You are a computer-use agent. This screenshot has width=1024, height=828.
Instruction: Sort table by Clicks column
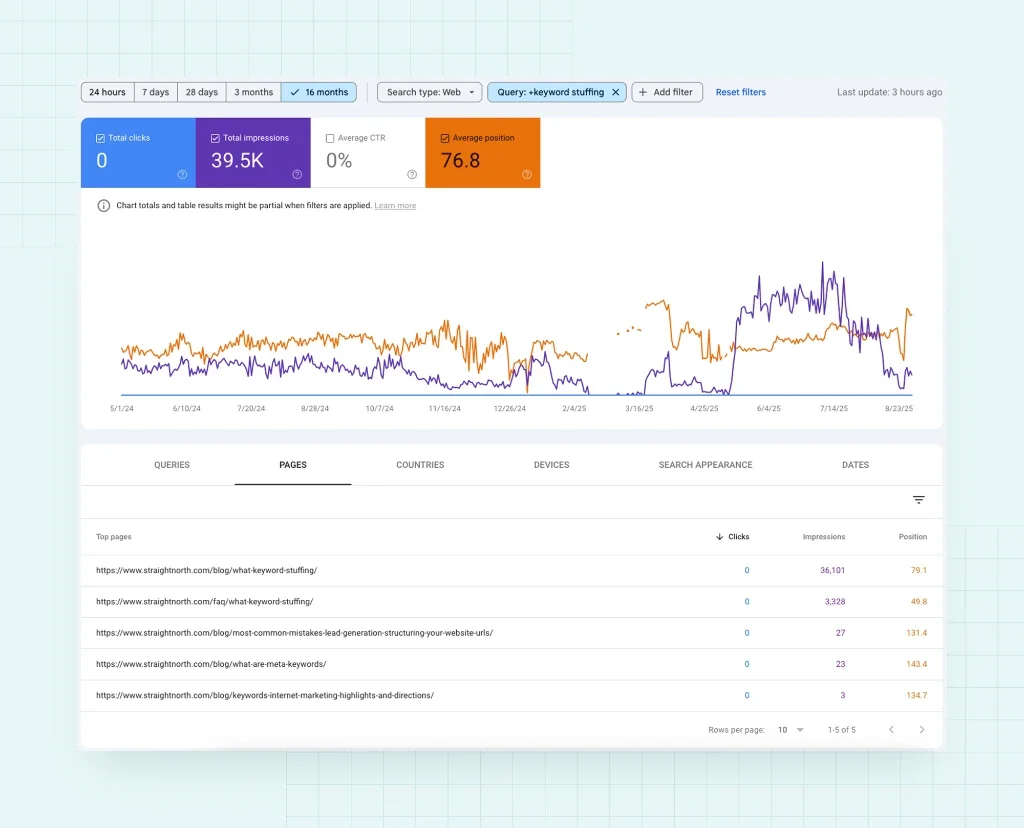(x=733, y=537)
